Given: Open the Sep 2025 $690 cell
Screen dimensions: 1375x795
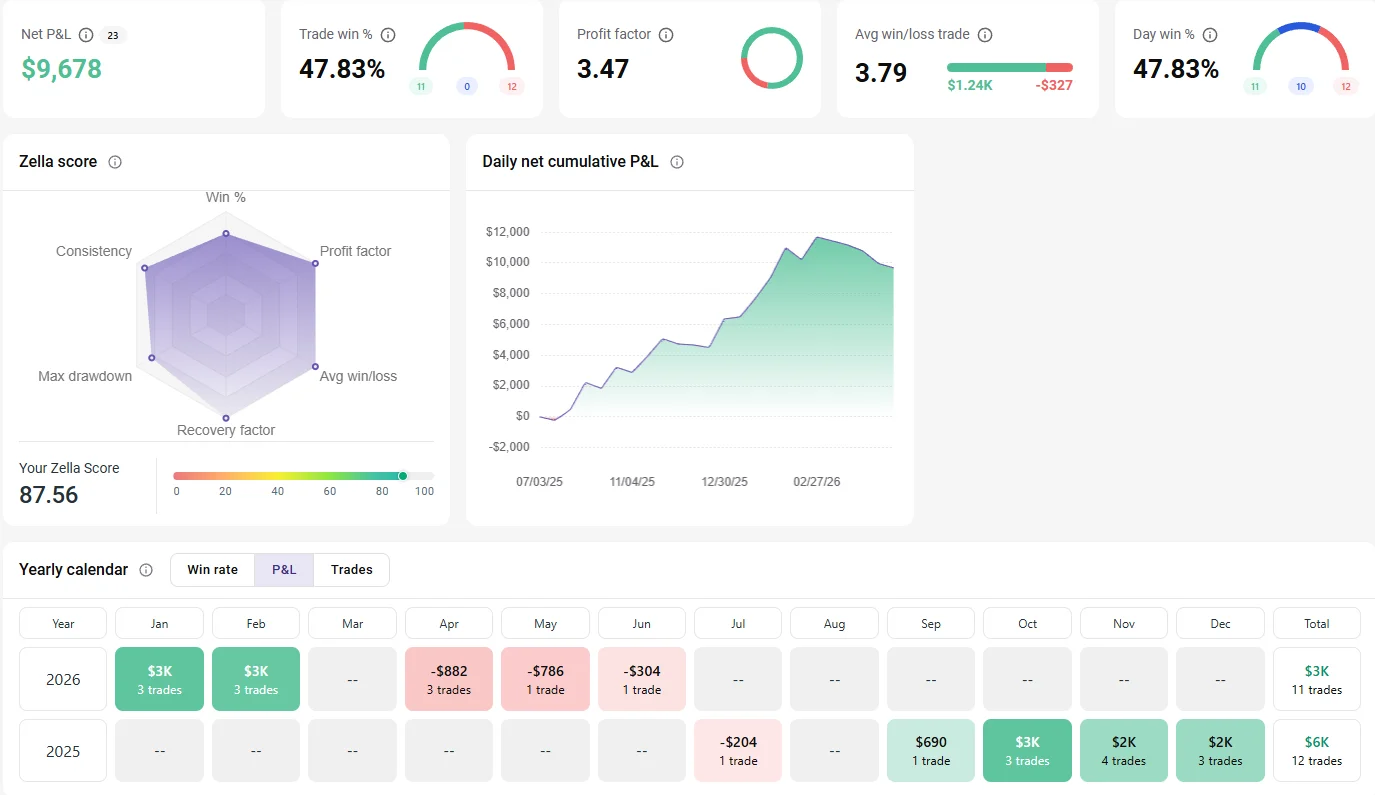Looking at the screenshot, I should click(931, 751).
